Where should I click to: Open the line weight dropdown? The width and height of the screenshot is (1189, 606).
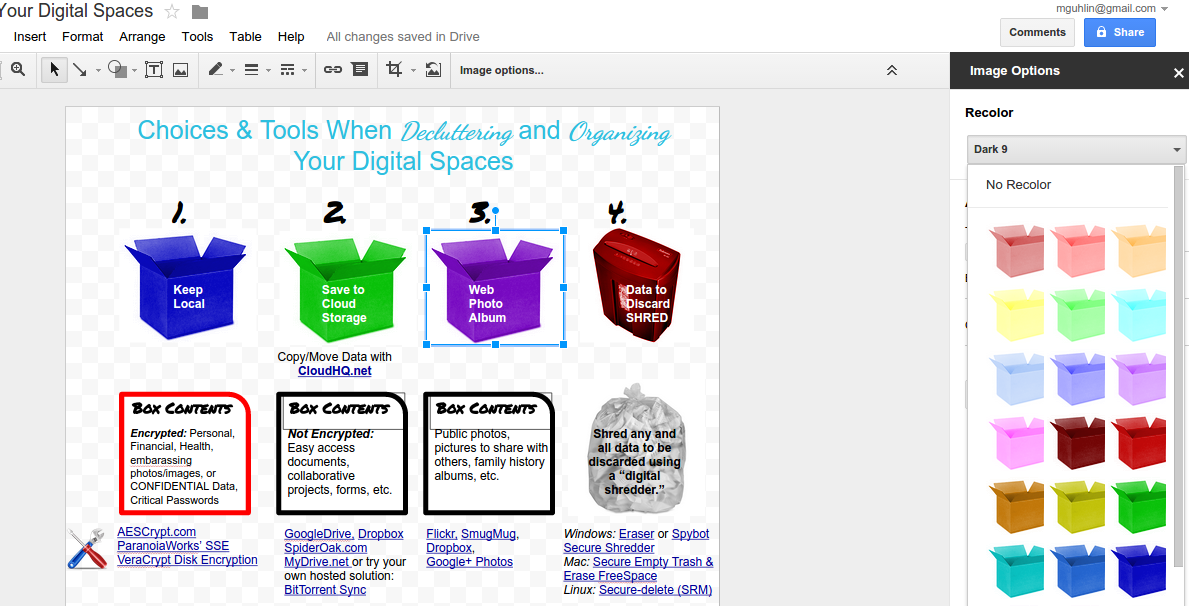pos(254,70)
